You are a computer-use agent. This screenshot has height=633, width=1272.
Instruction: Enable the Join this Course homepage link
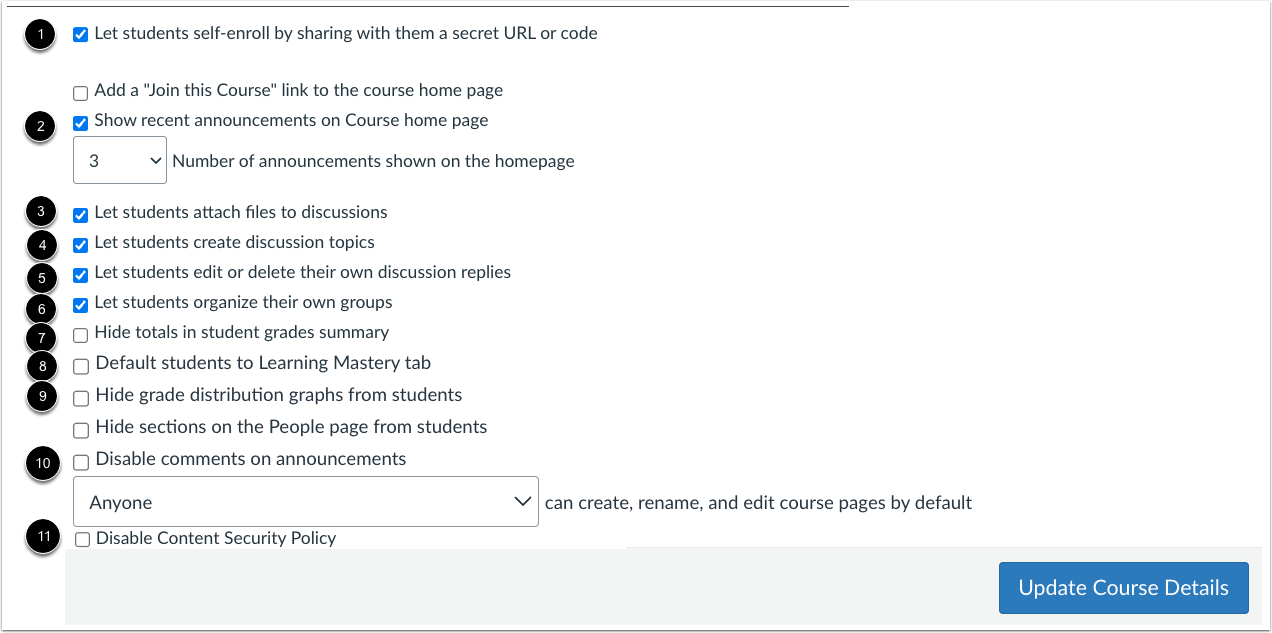[80, 91]
